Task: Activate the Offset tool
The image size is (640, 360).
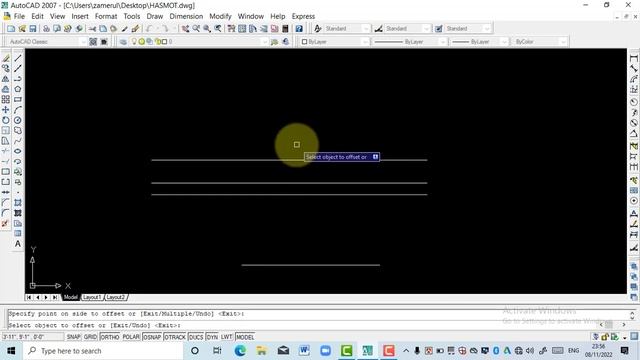Action: coord(6,89)
